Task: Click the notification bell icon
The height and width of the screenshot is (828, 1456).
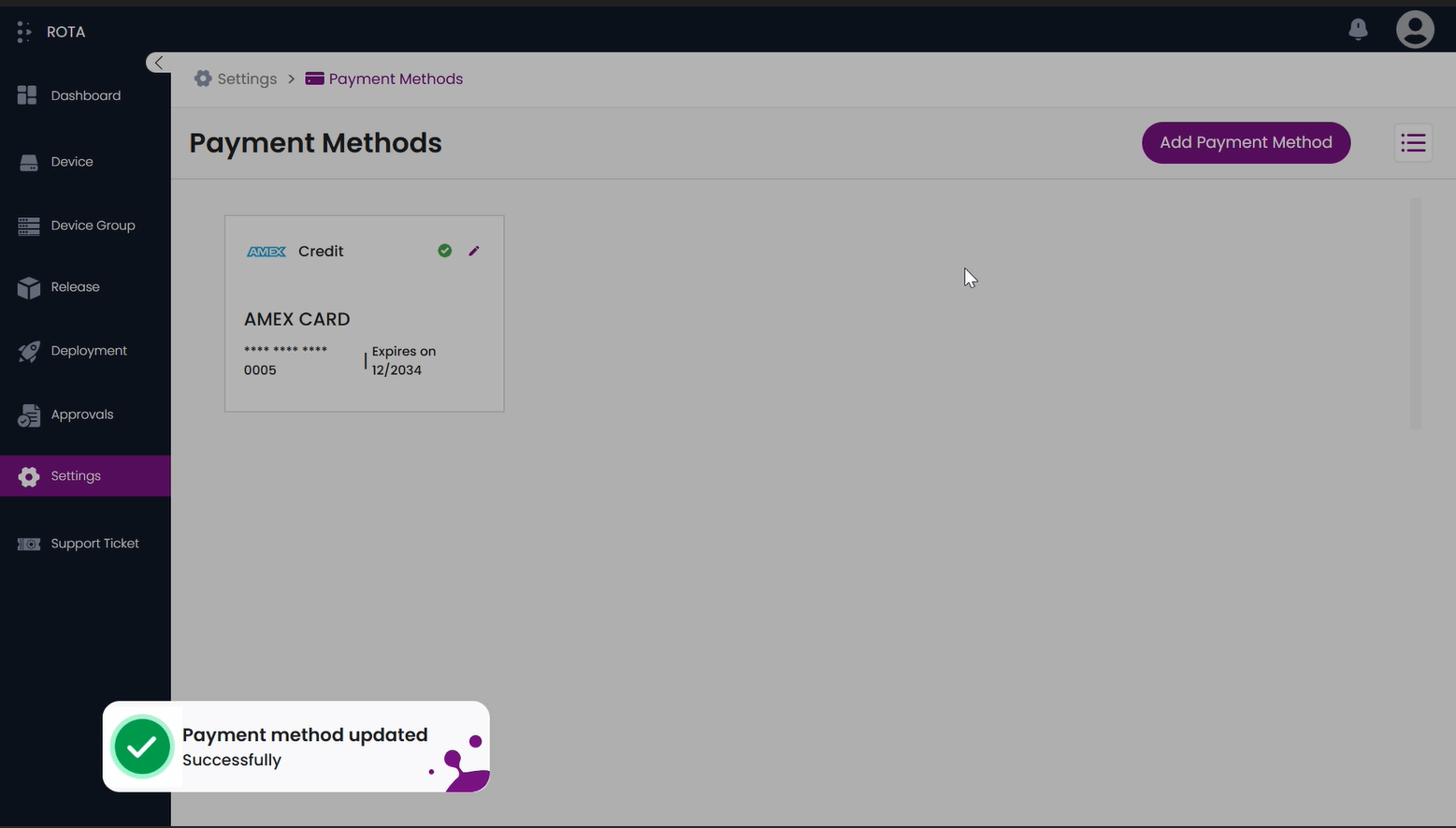Action: point(1358,30)
